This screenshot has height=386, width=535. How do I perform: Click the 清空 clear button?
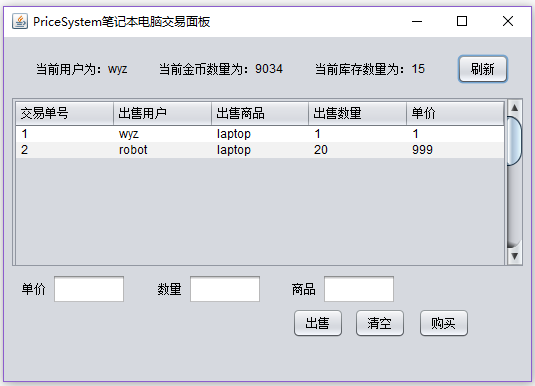point(380,323)
